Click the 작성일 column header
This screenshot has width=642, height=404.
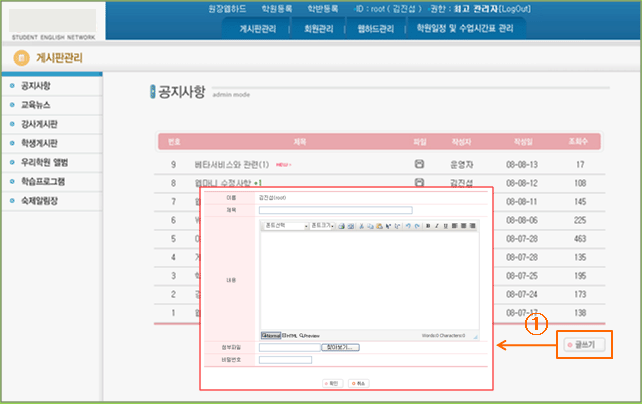[523, 142]
